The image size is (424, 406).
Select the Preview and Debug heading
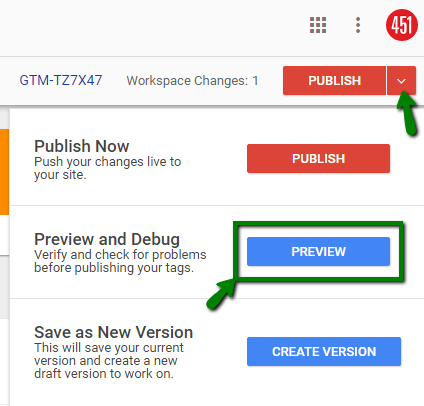107,239
